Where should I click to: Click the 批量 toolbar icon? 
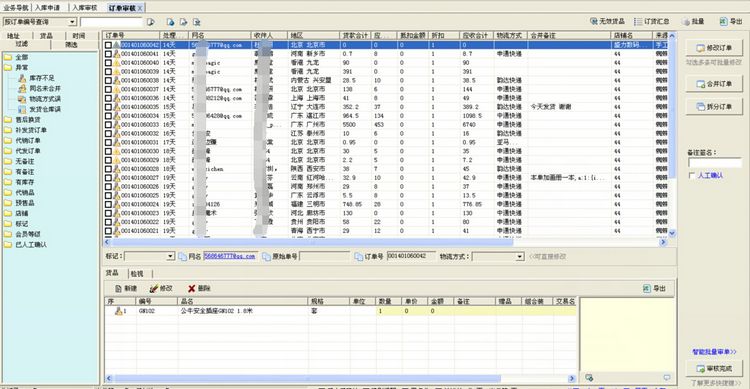tap(686, 22)
